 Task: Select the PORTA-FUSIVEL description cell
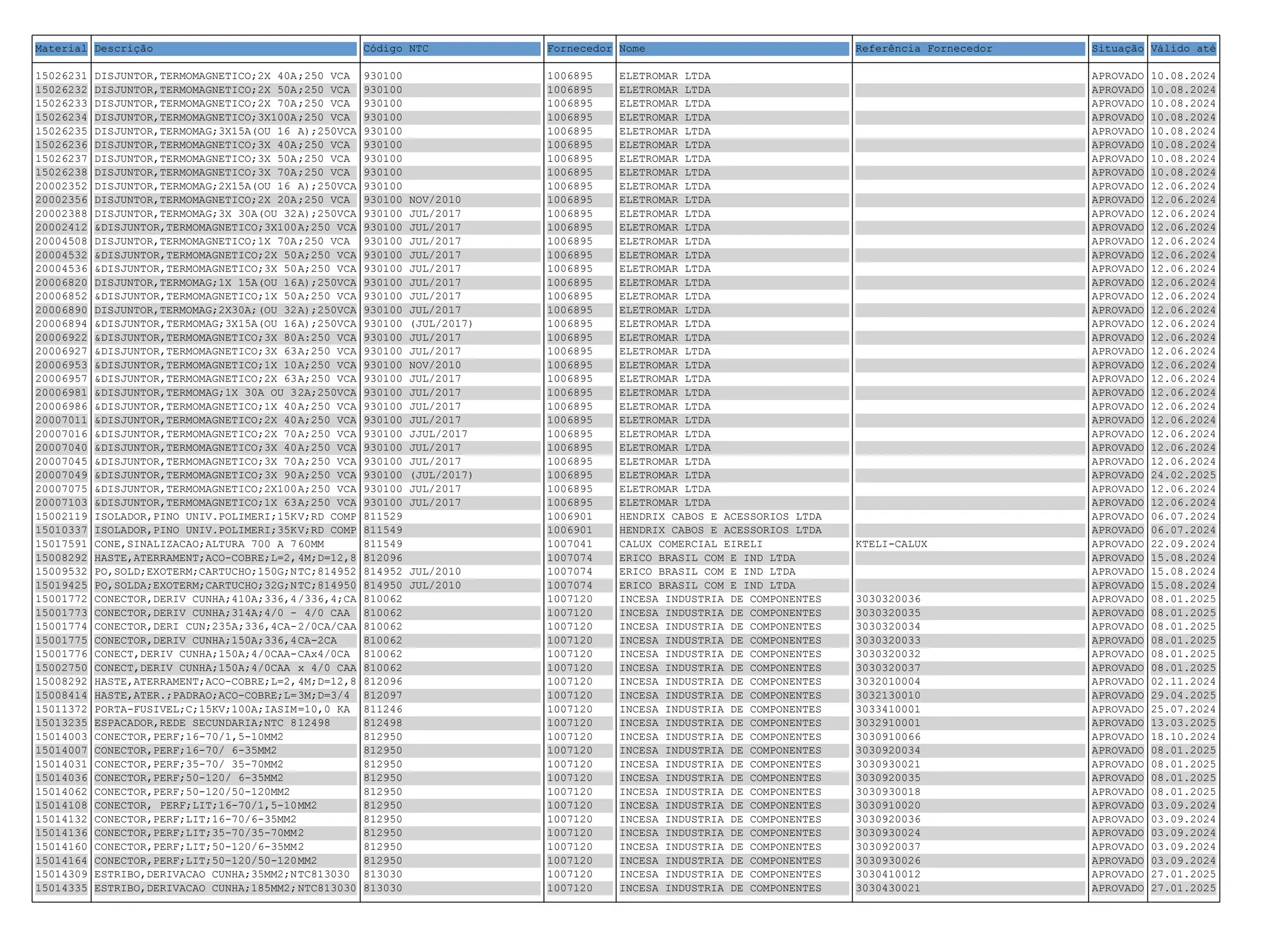tap(222, 710)
